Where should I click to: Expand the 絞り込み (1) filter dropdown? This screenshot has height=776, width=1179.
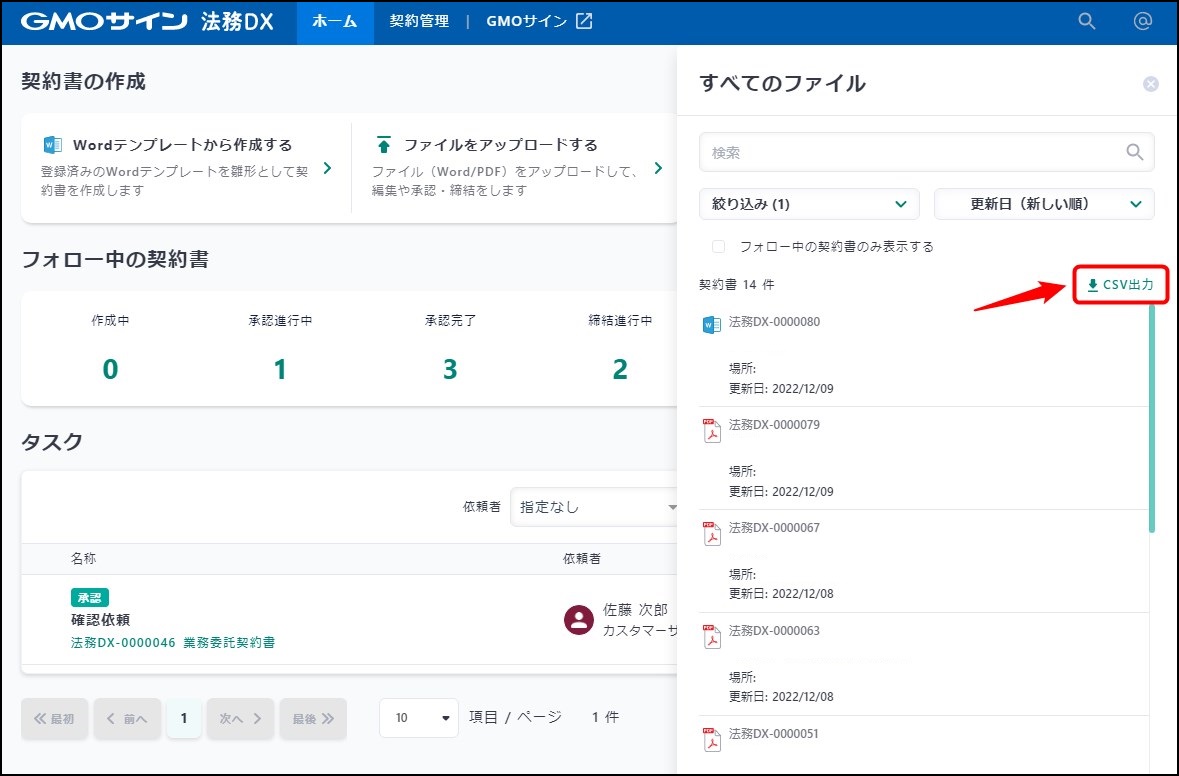pyautogui.click(x=809, y=204)
